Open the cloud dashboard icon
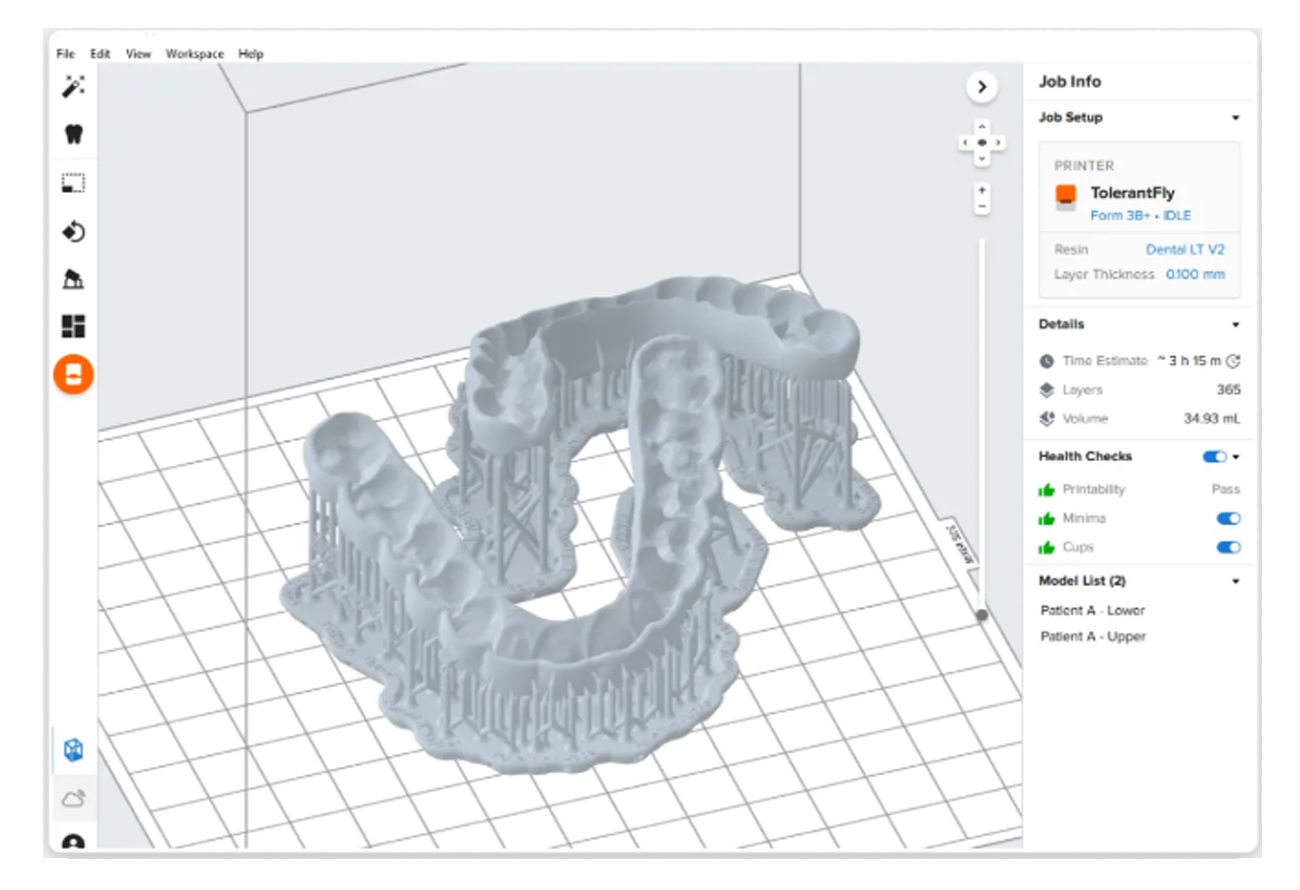The image size is (1300, 890). [x=73, y=798]
